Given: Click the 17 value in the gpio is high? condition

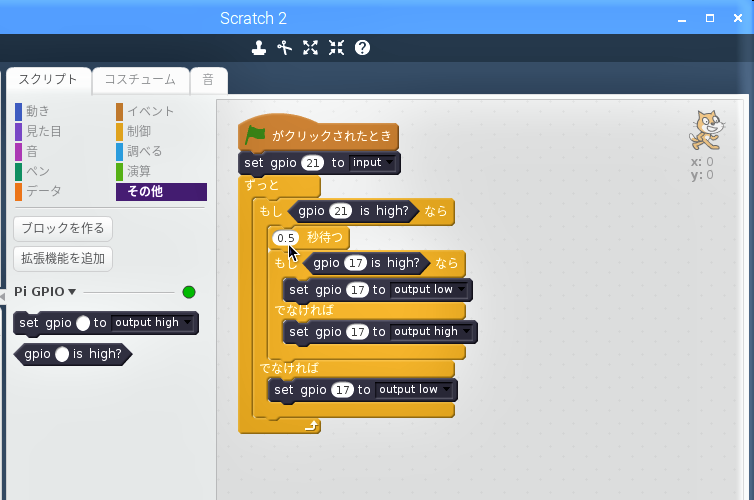Looking at the screenshot, I should point(355,263).
